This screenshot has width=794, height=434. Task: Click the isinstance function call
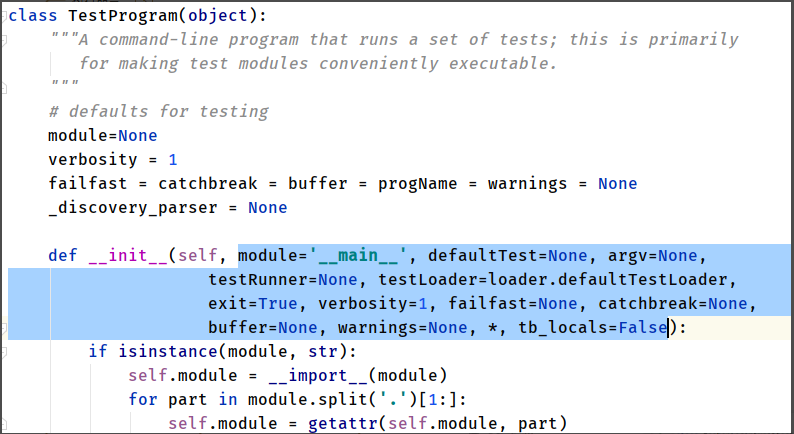(158, 351)
